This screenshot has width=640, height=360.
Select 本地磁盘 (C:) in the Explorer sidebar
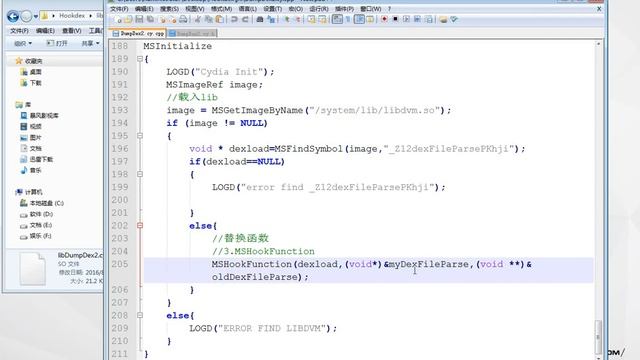pyautogui.click(x=42, y=203)
